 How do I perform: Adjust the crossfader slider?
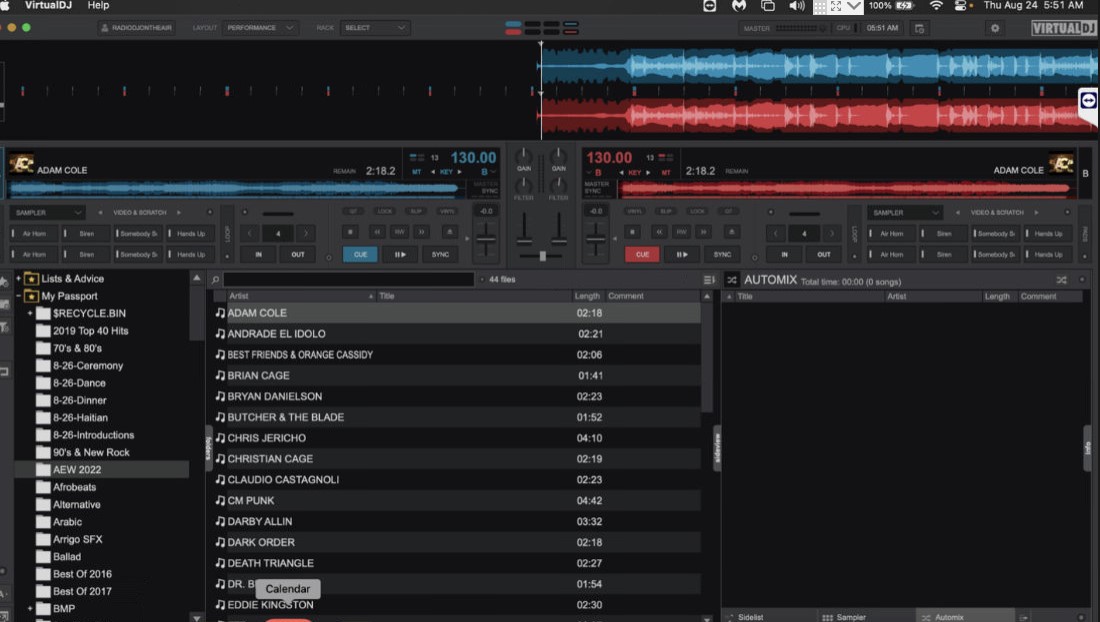[542, 256]
